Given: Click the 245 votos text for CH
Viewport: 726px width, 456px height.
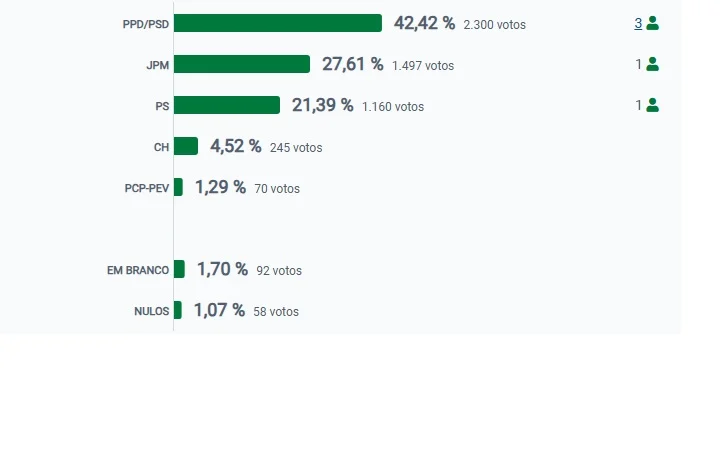Looking at the screenshot, I should point(296,148).
